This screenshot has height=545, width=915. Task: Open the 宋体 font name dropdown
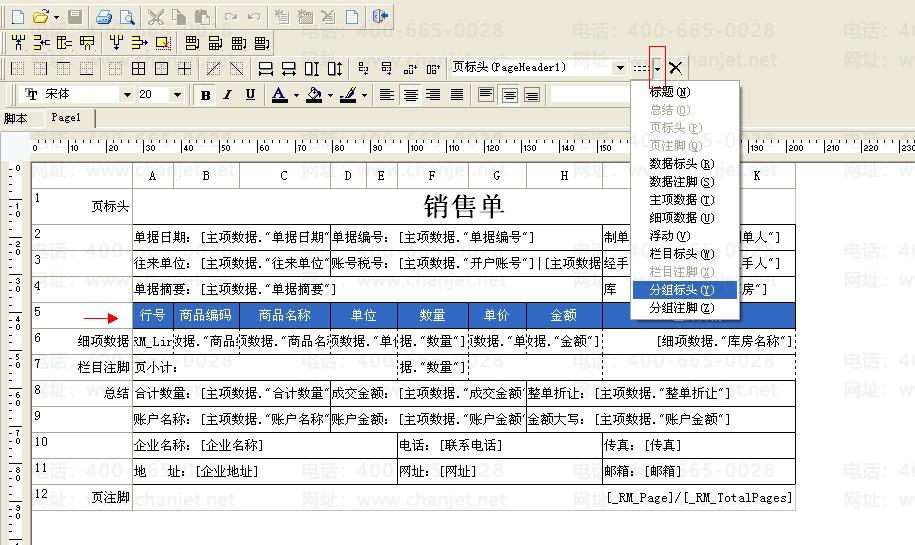pos(127,95)
